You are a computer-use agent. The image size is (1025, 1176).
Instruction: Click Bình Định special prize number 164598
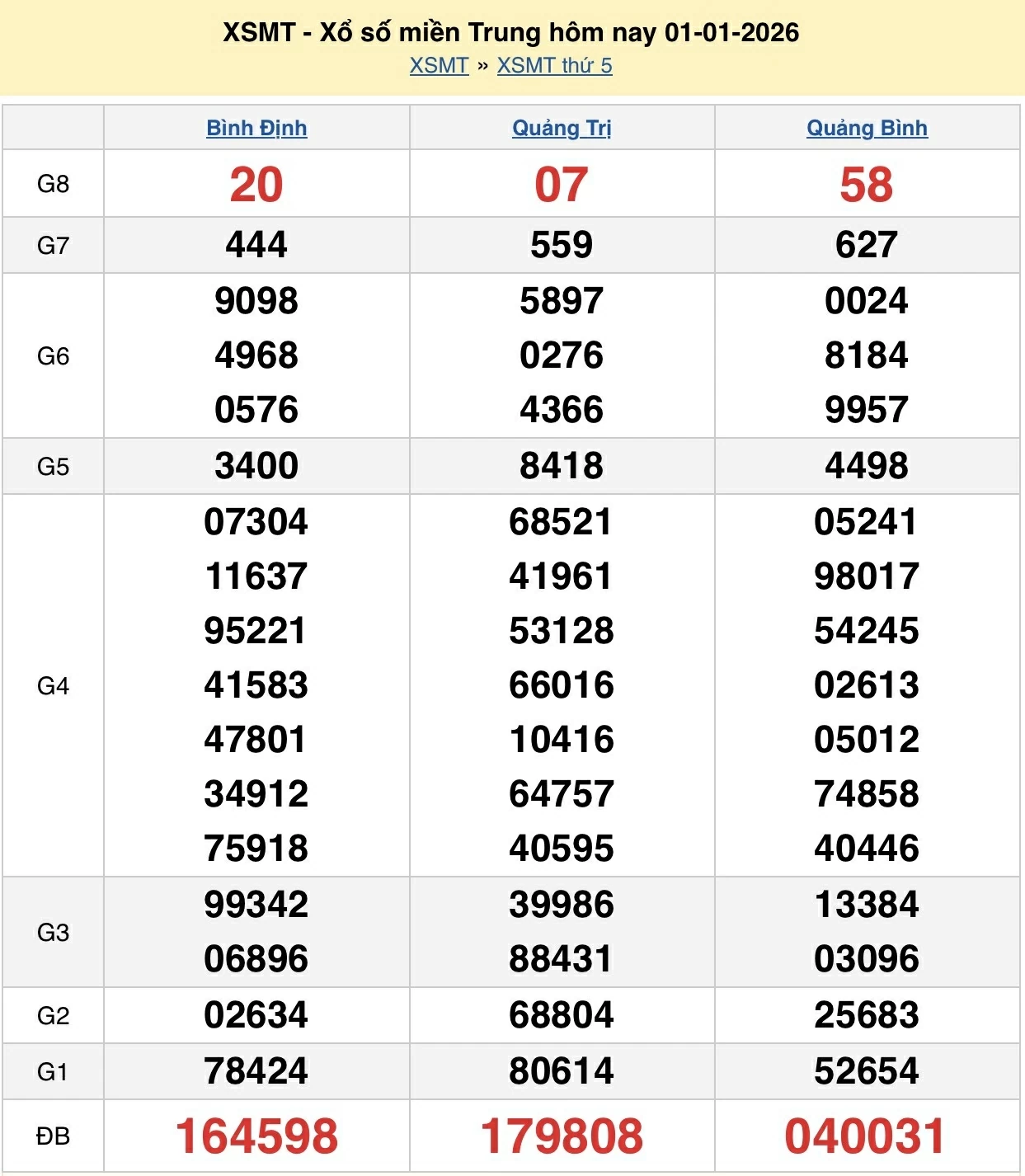(x=256, y=1136)
